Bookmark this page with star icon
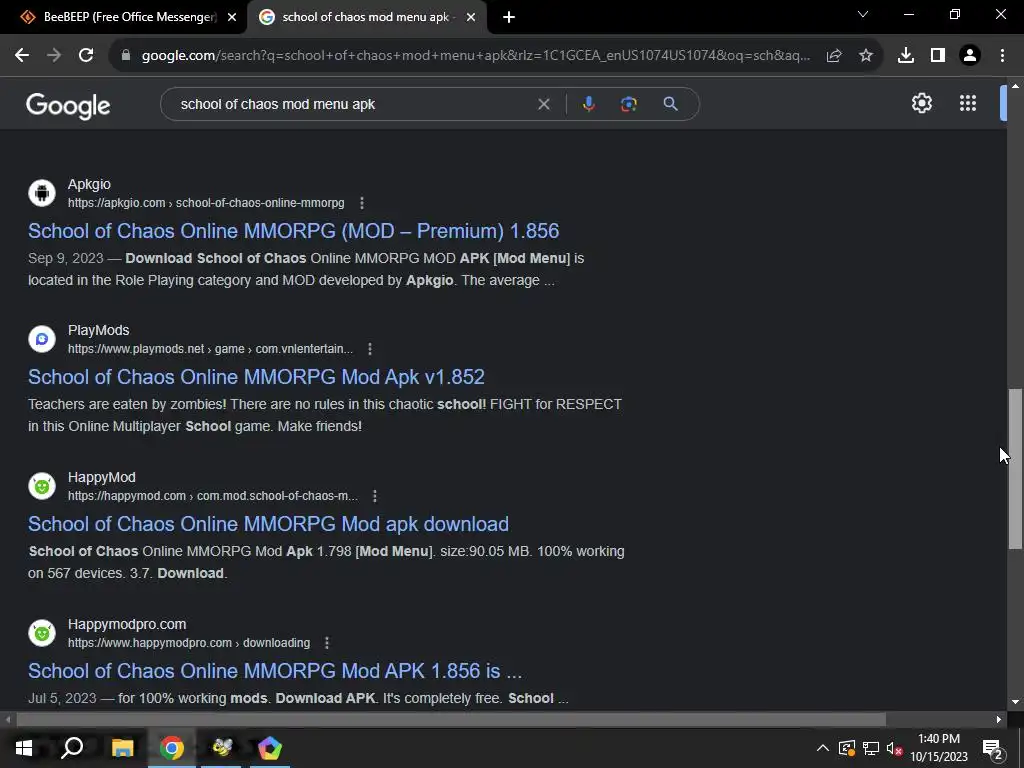Screen dimensions: 1024x768 (866, 56)
